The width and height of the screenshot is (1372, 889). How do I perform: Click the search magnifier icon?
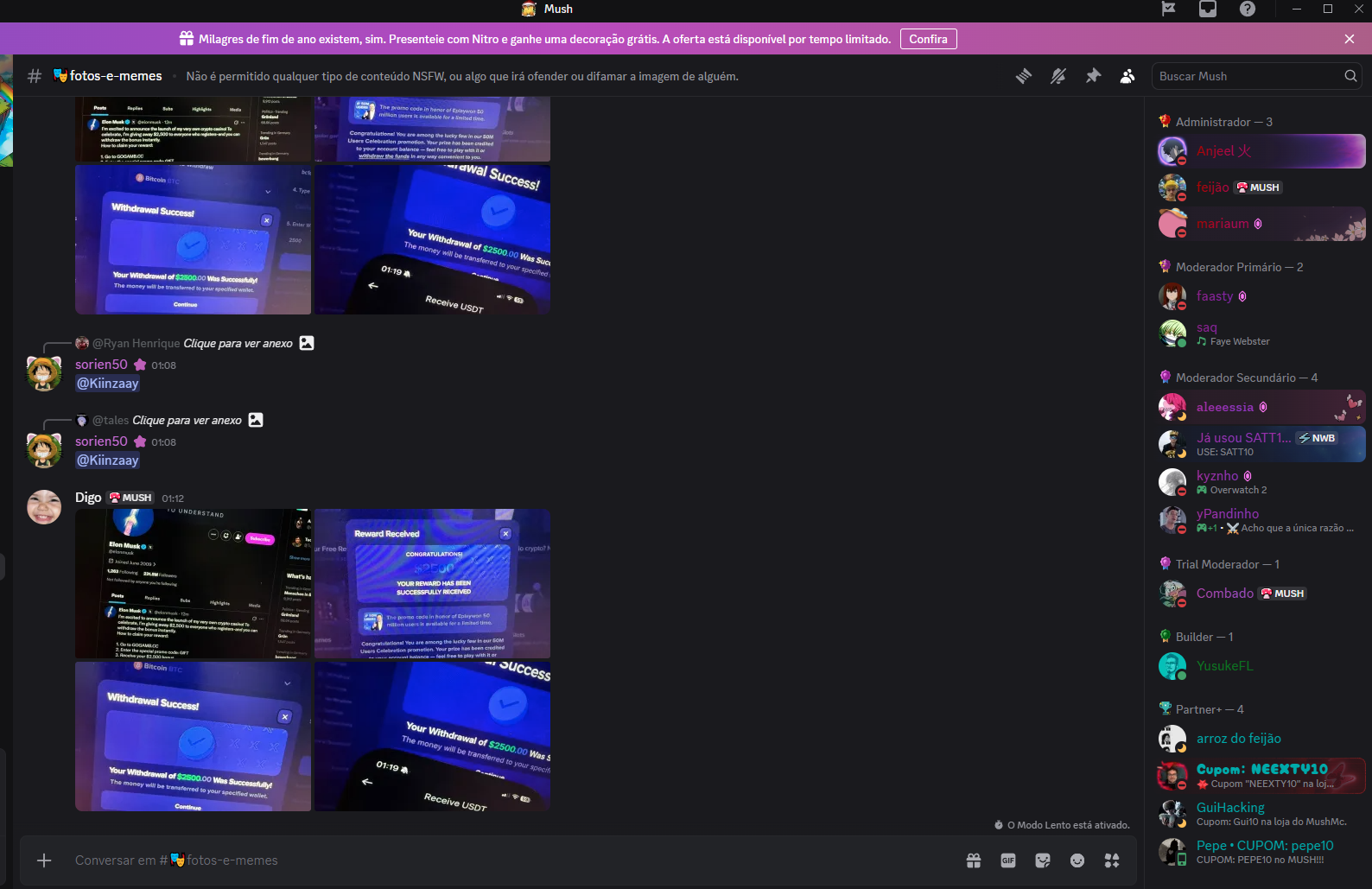click(x=1350, y=76)
